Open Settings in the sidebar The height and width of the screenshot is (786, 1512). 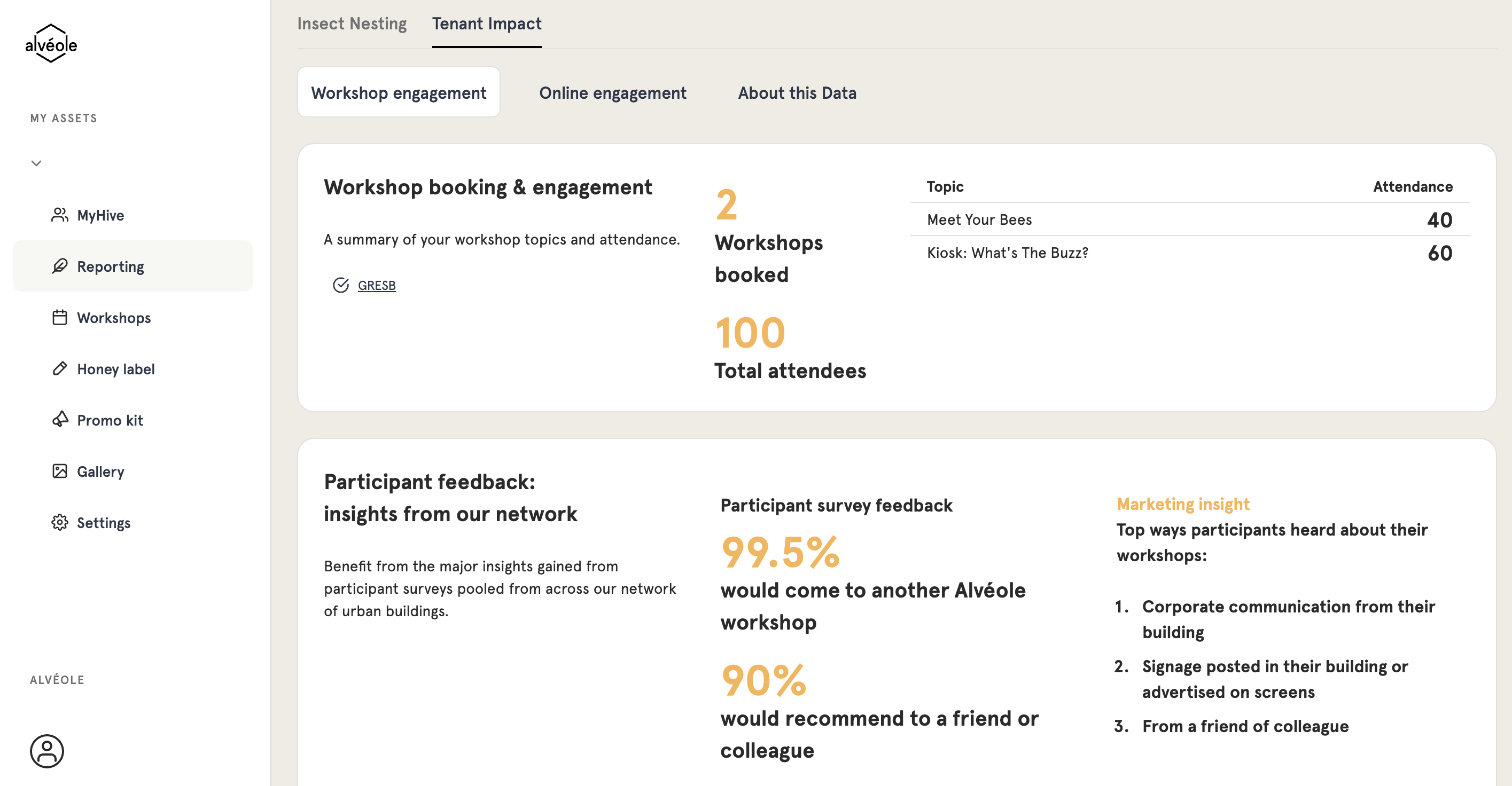pos(133,522)
